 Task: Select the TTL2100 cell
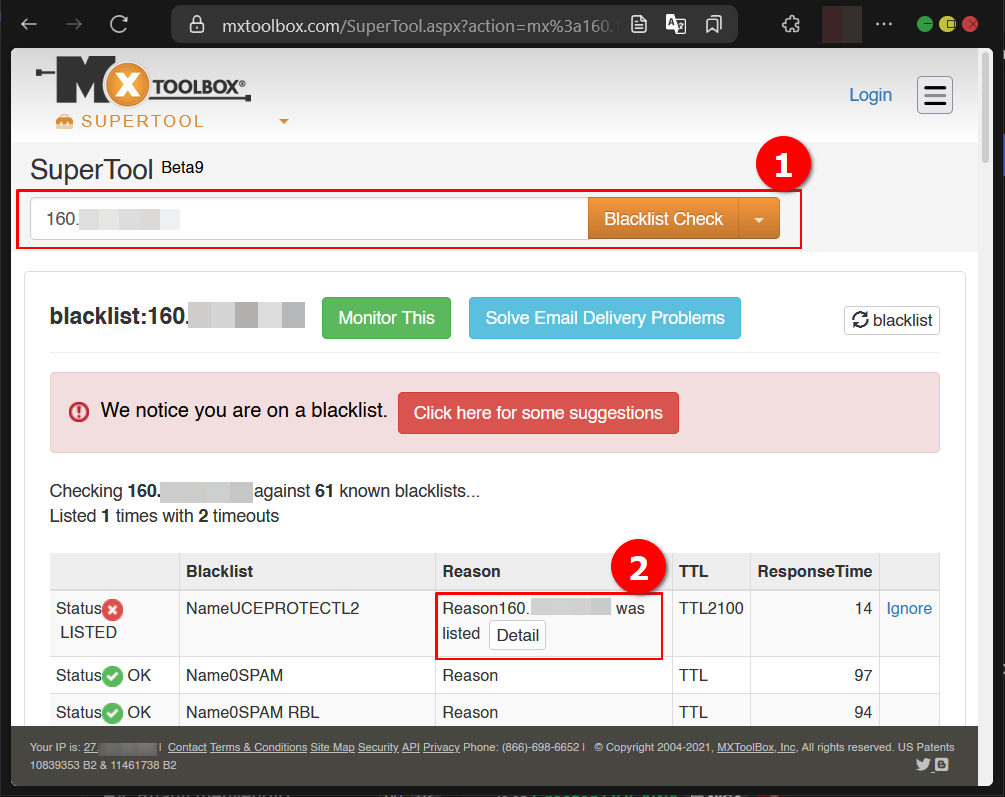(x=711, y=623)
